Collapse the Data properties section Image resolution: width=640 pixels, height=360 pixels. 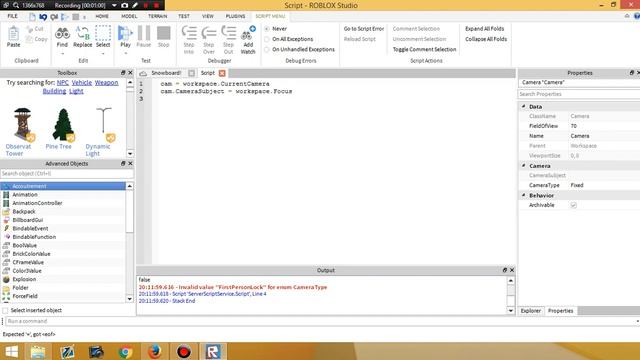(x=524, y=107)
